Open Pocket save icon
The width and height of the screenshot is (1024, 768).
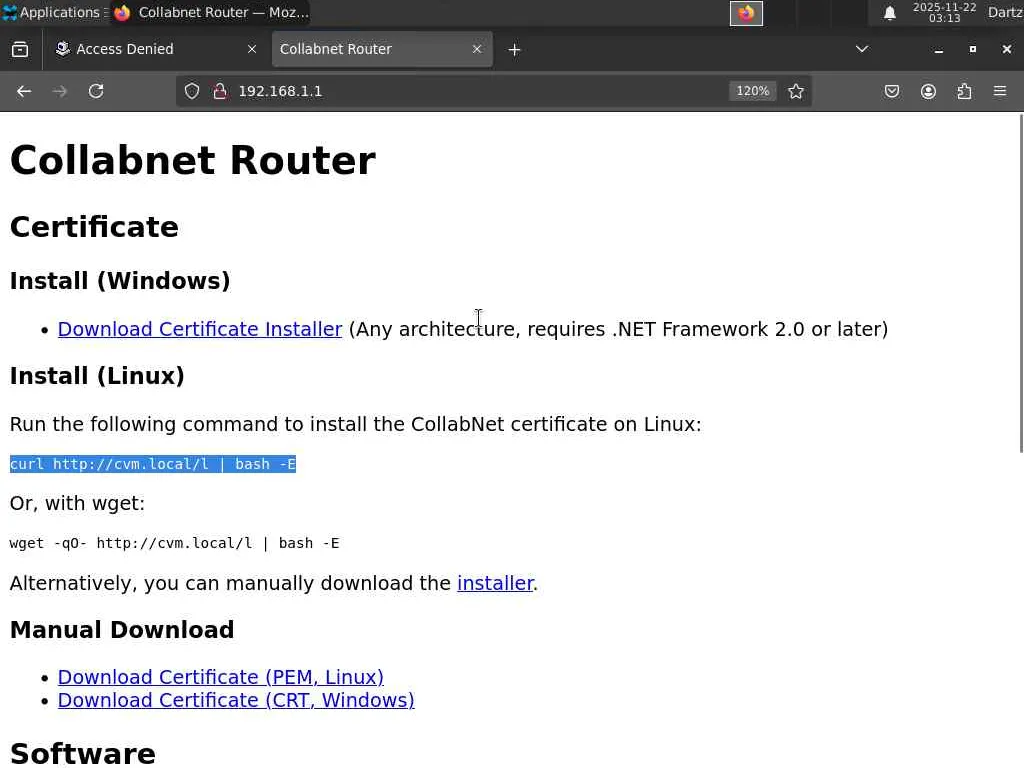click(891, 91)
